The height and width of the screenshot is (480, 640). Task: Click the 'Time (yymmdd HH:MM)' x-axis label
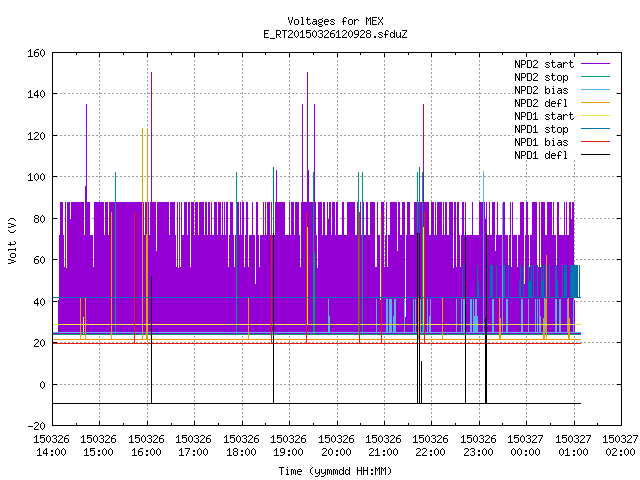click(335, 471)
